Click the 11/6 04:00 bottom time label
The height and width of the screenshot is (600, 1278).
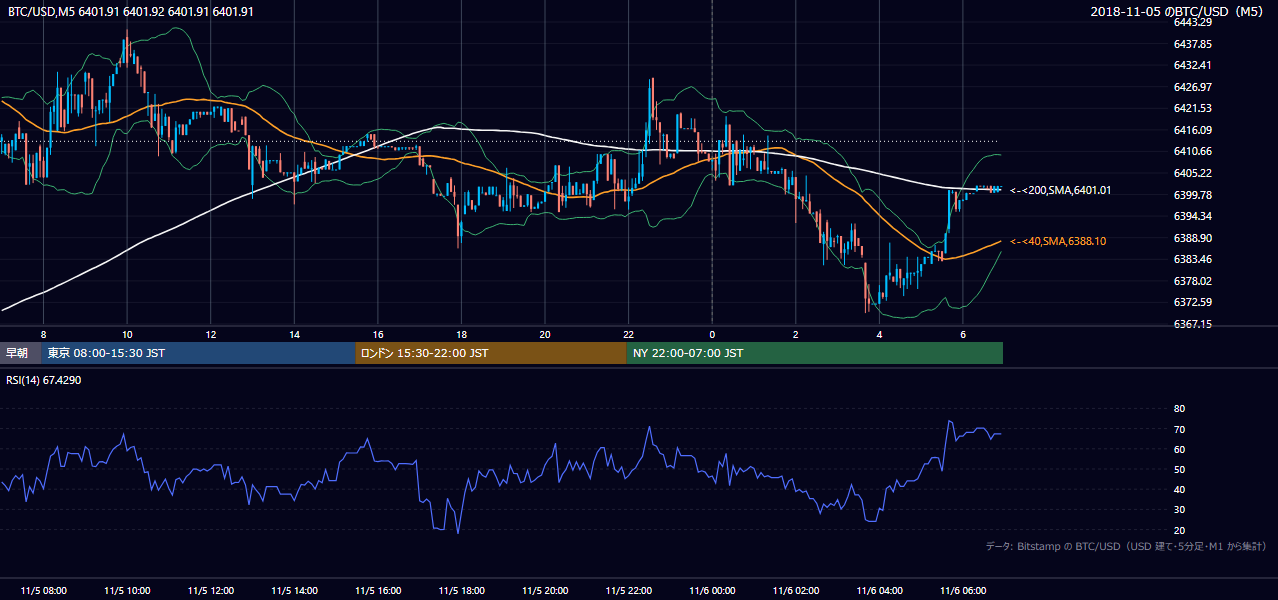coord(879,590)
